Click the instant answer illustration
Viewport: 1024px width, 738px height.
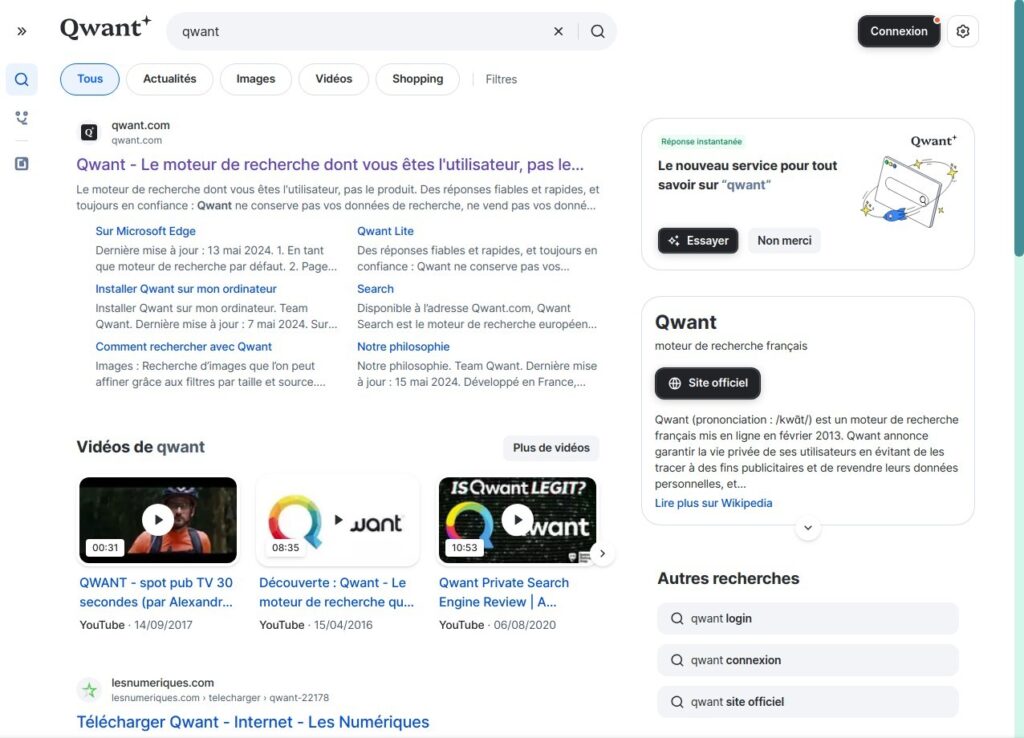pyautogui.click(x=909, y=191)
